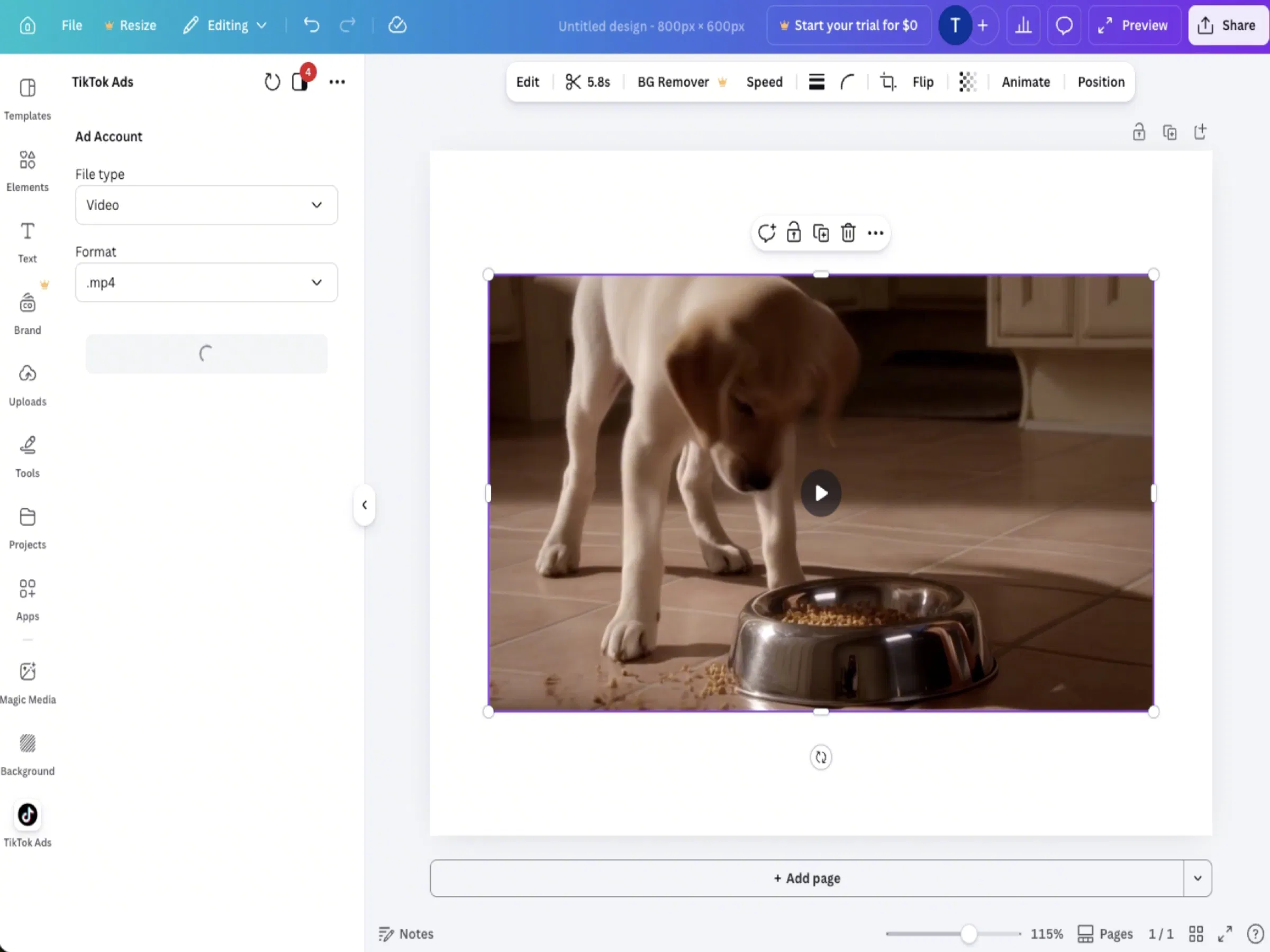The image size is (1270, 952).
Task: Open corner rounding icon
Action: pyautogui.click(x=847, y=82)
